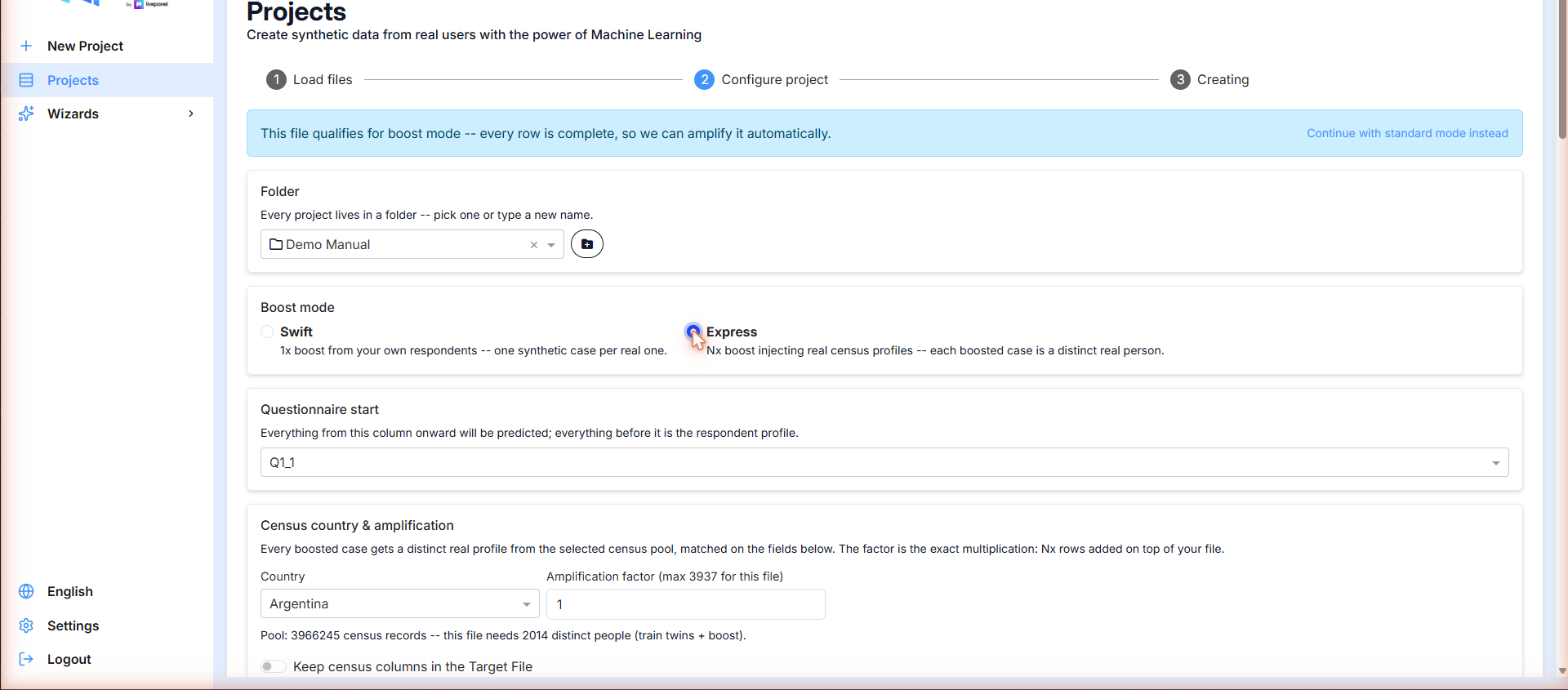The height and width of the screenshot is (690, 1568).
Task: Click the Settings gear icon
Action: tap(26, 625)
